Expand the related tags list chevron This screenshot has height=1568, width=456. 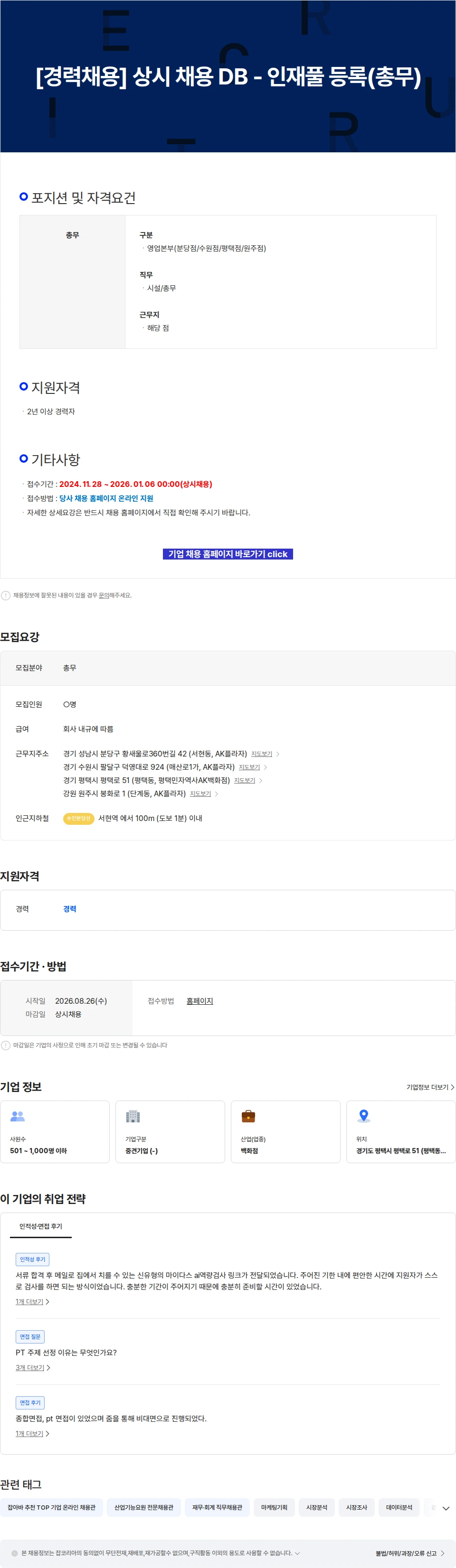446,1508
